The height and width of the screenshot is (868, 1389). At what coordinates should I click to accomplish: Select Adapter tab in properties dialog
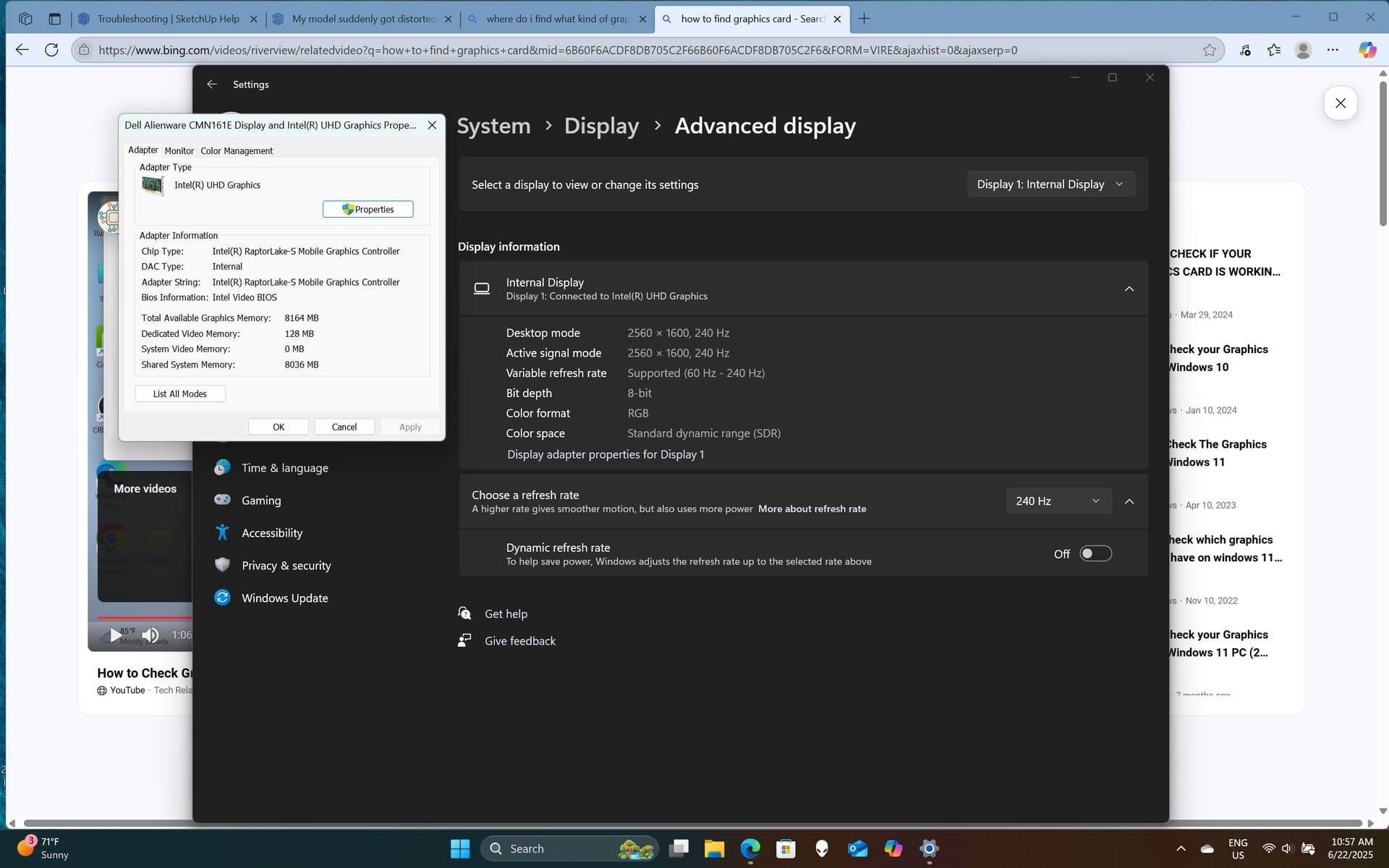coord(143,150)
